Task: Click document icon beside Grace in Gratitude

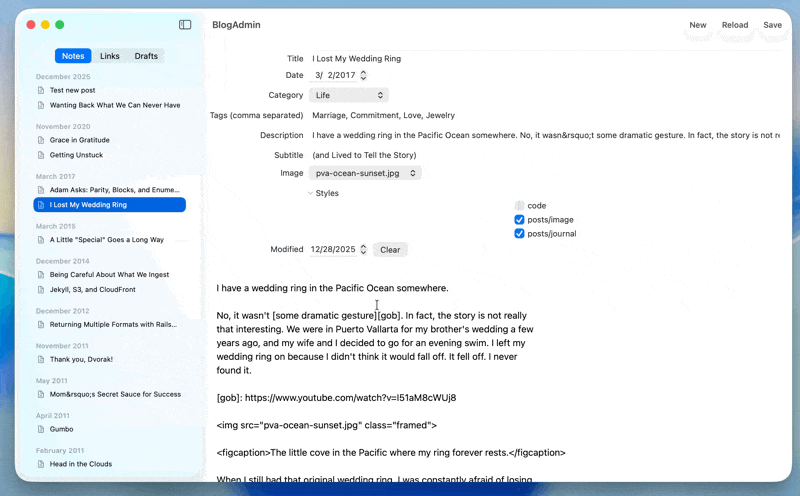Action: pyautogui.click(x=41, y=140)
